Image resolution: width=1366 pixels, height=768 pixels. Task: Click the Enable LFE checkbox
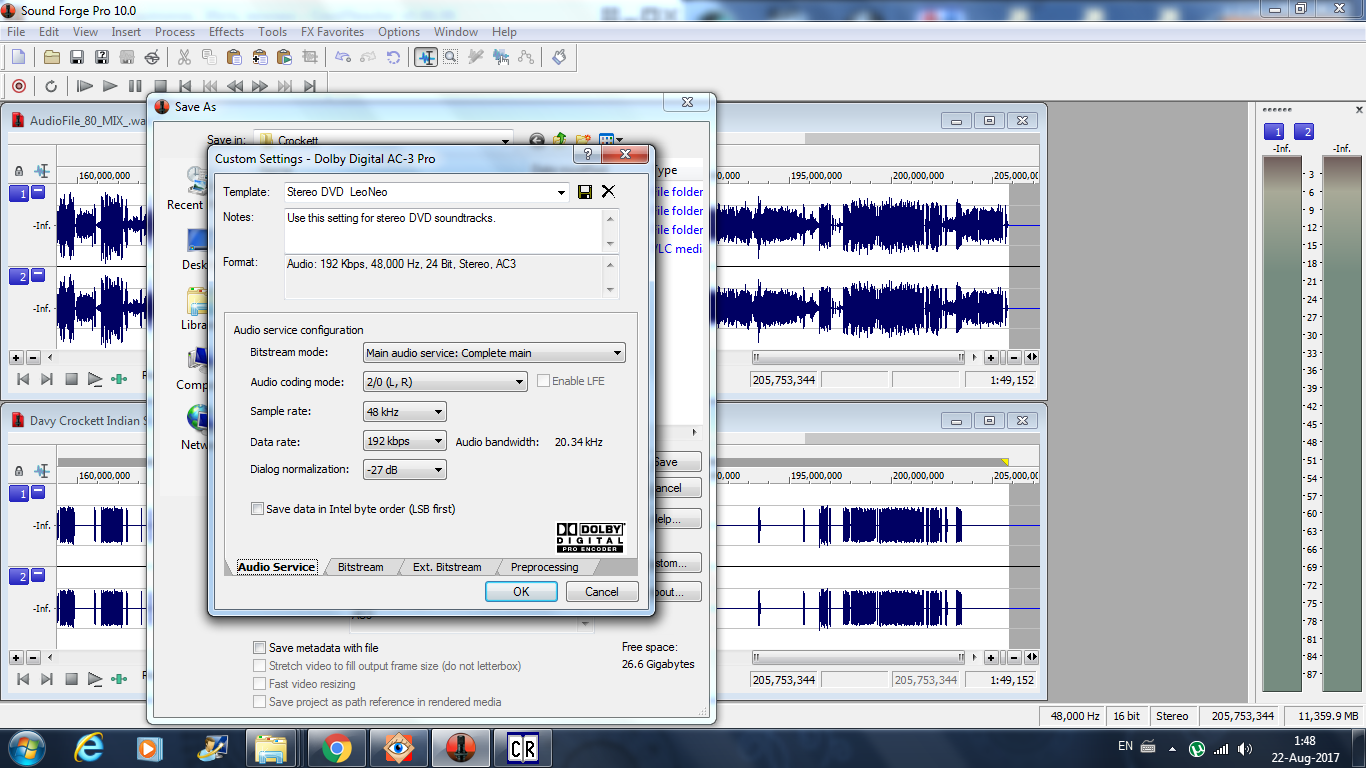pos(543,381)
